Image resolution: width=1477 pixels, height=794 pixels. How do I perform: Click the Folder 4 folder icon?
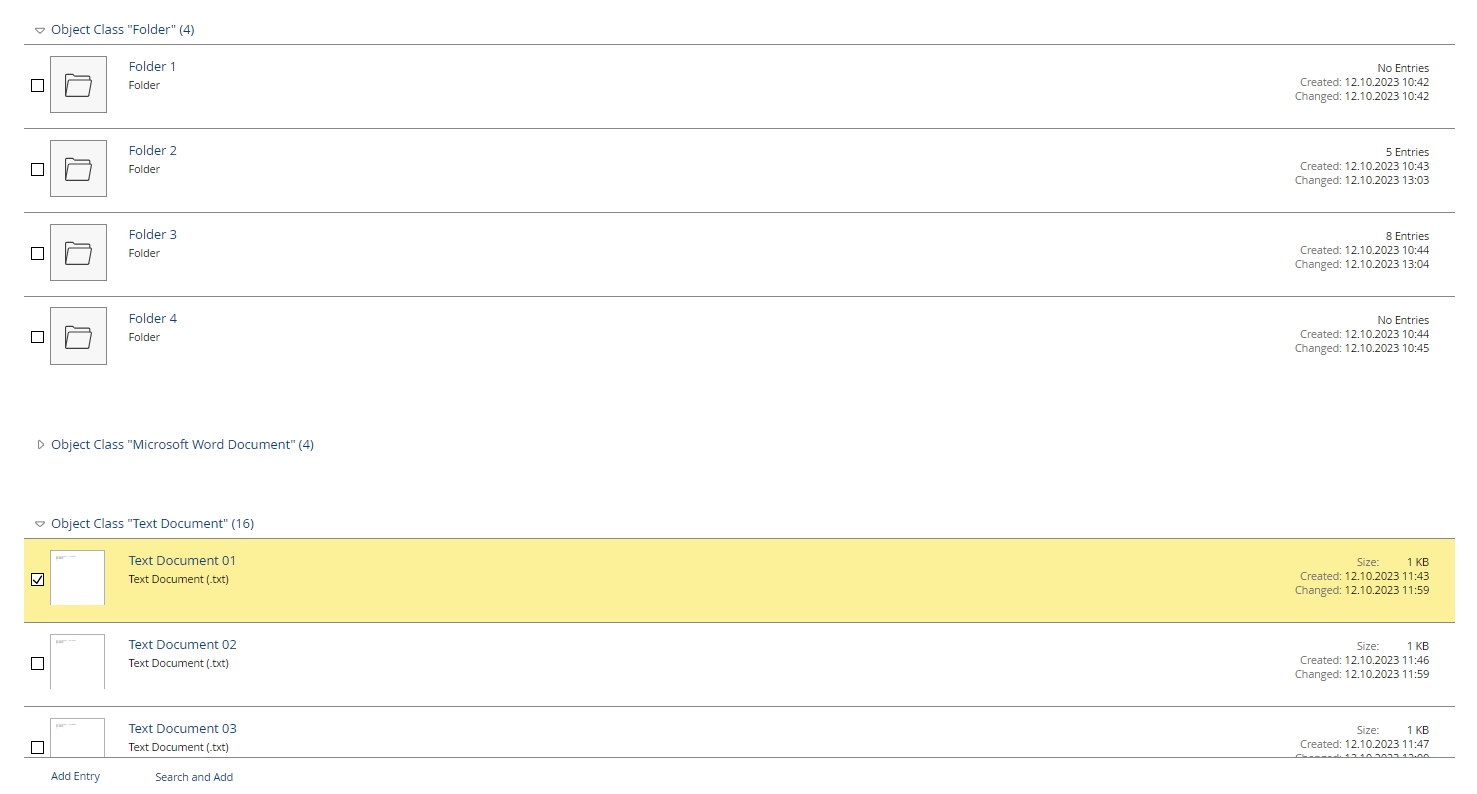(78, 336)
